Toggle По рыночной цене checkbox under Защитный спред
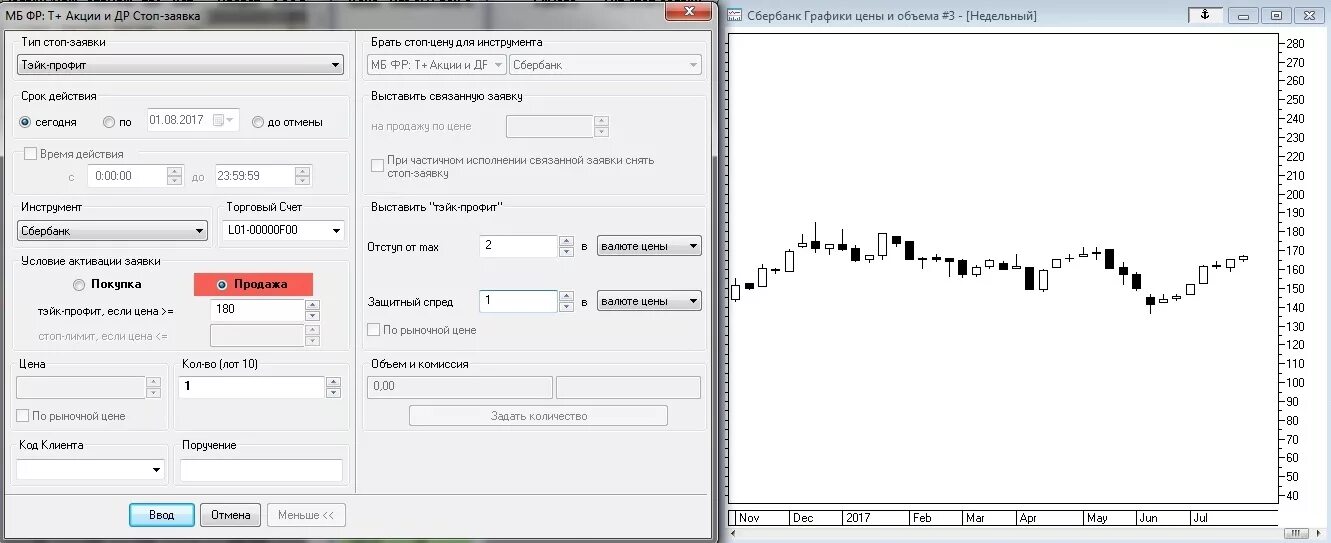Screen dimensions: 1331x543 tap(374, 330)
